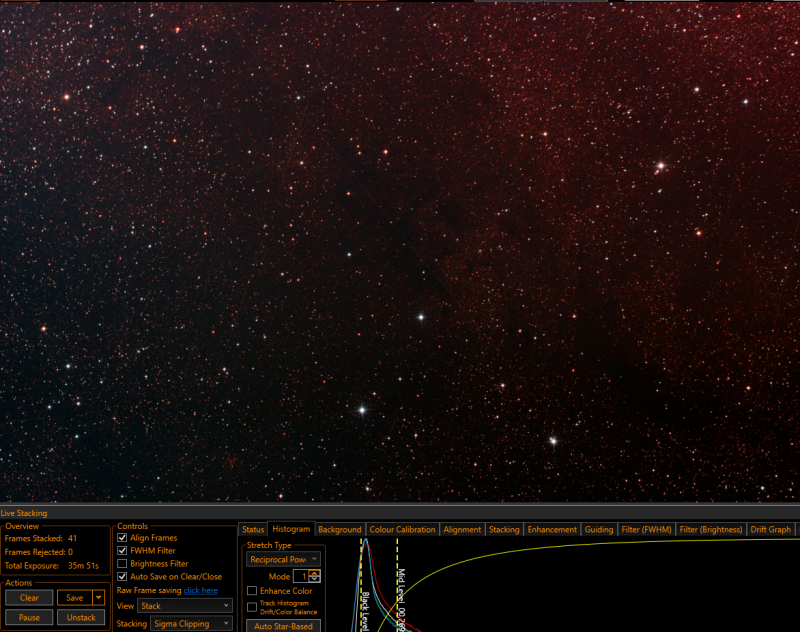
Task: Click the Clear stack button
Action: coord(29,598)
